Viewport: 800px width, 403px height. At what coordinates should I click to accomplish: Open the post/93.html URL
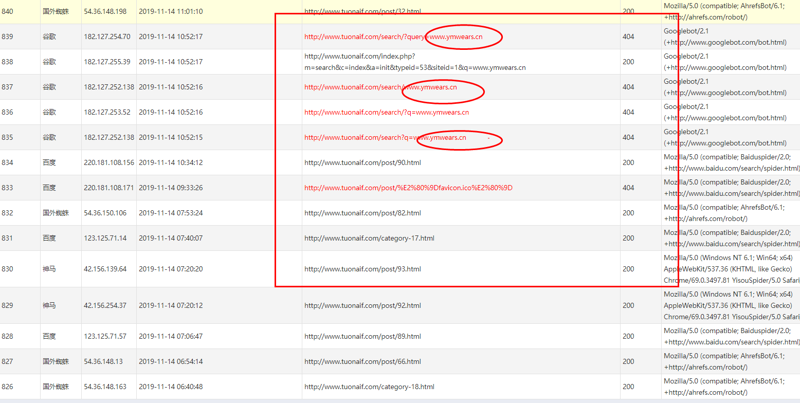click(363, 269)
